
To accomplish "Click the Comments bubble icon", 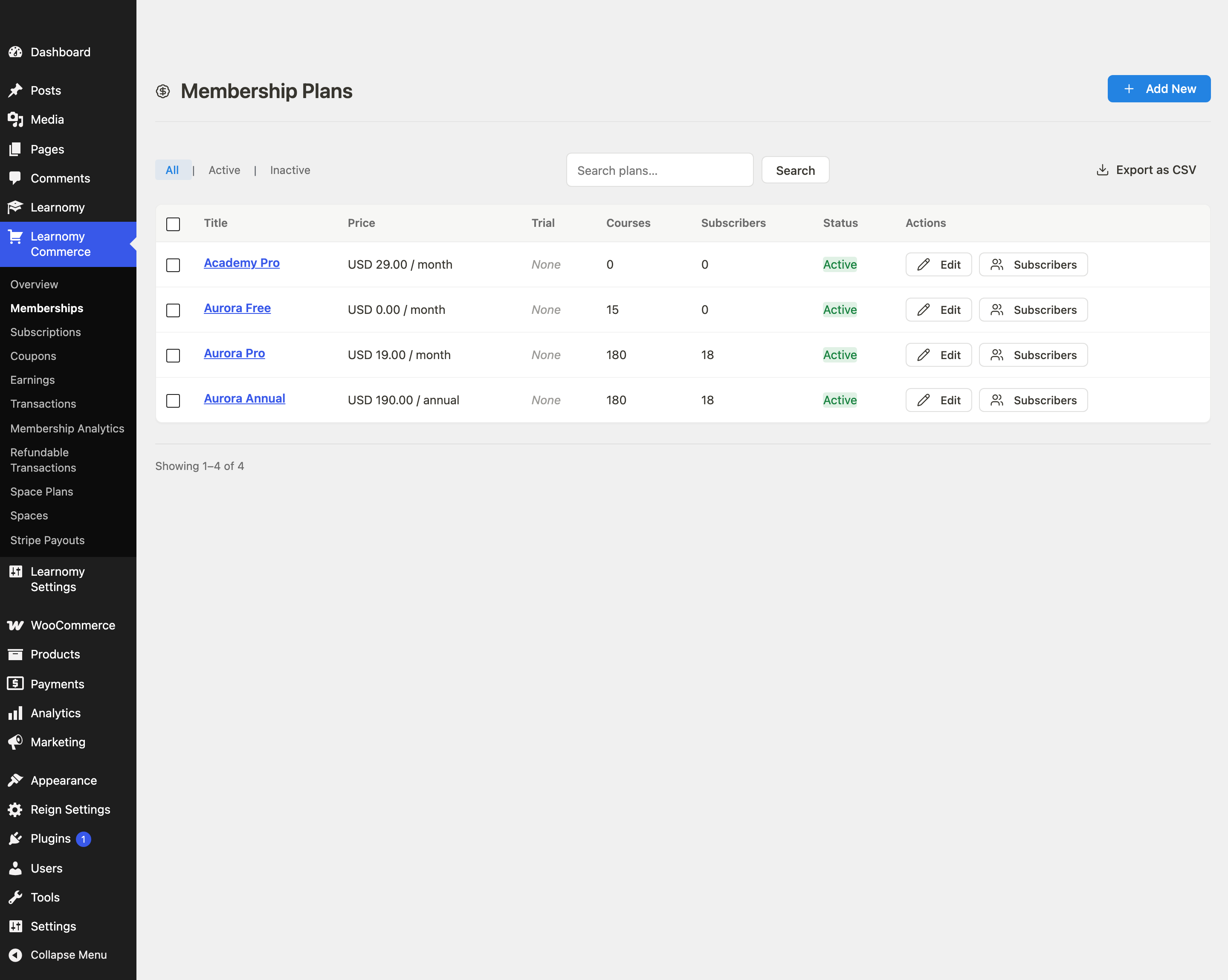I will click(x=15, y=178).
